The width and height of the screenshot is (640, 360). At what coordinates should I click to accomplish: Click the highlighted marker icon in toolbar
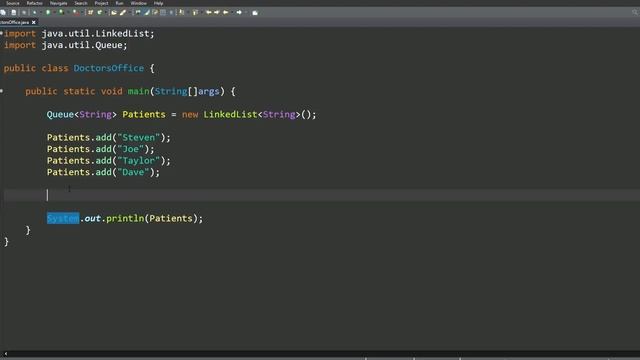(x=147, y=13)
